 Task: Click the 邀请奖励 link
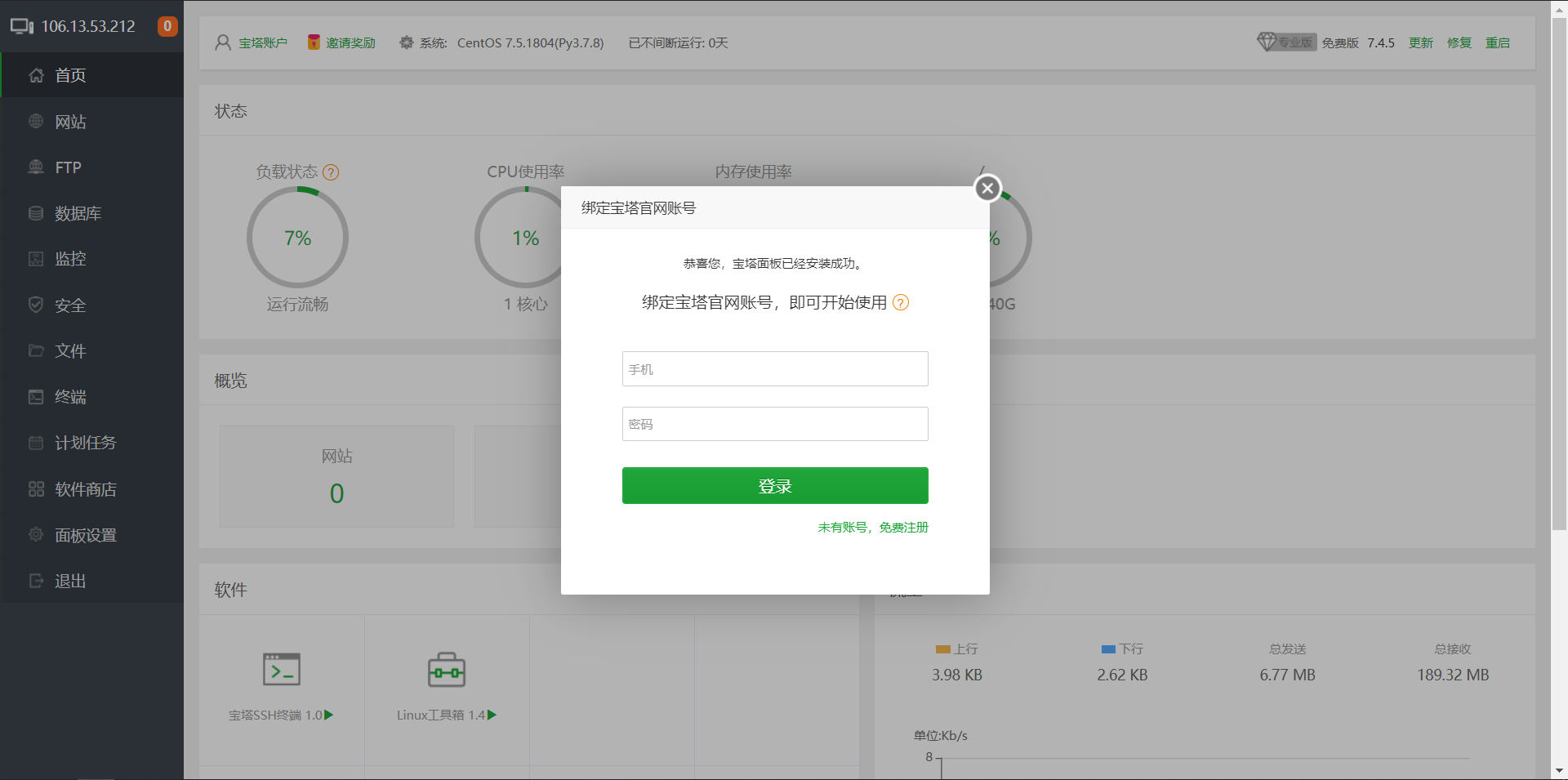351,42
